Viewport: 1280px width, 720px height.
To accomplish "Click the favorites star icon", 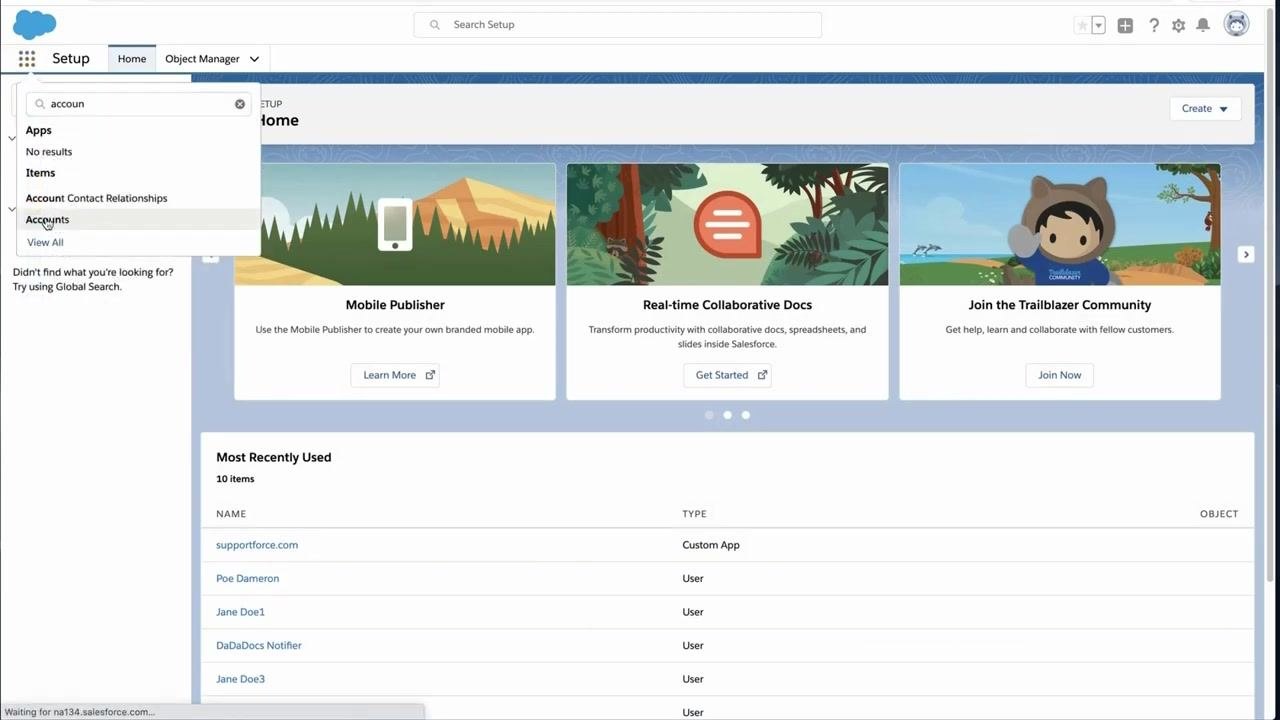I will pos(1082,26).
